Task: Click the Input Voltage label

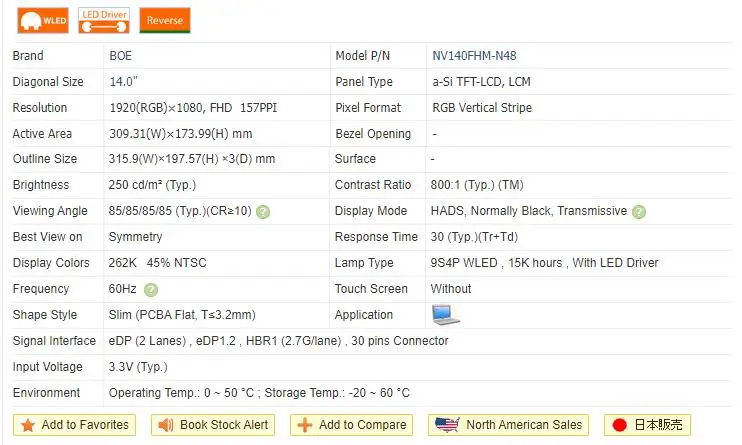Action: tap(47, 367)
